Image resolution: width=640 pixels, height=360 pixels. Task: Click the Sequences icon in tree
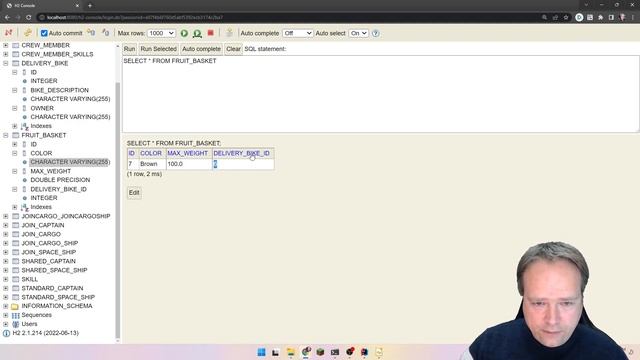[16, 315]
